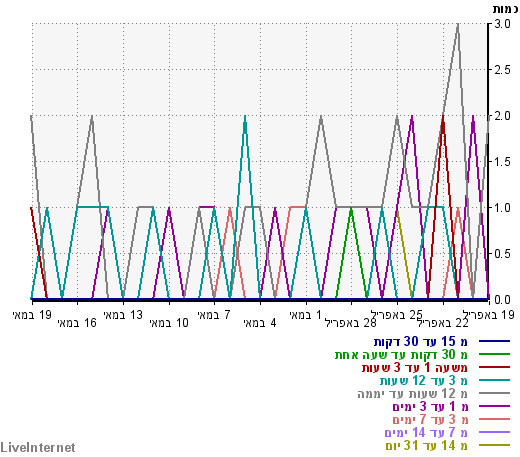Click x-axis date '13 במאי'

click(123, 315)
